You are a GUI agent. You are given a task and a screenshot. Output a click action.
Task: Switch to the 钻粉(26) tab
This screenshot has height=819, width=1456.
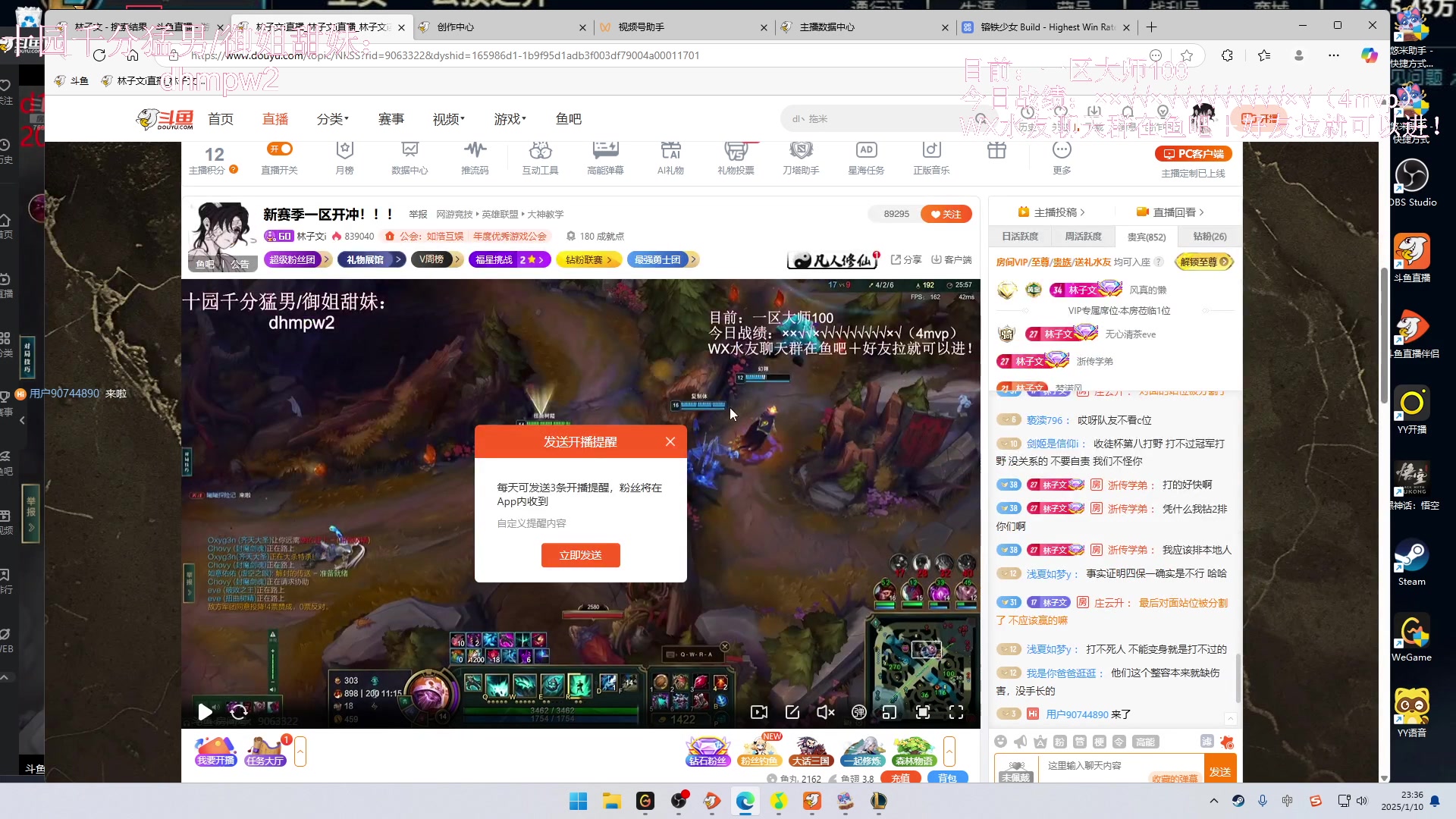pyautogui.click(x=1210, y=237)
